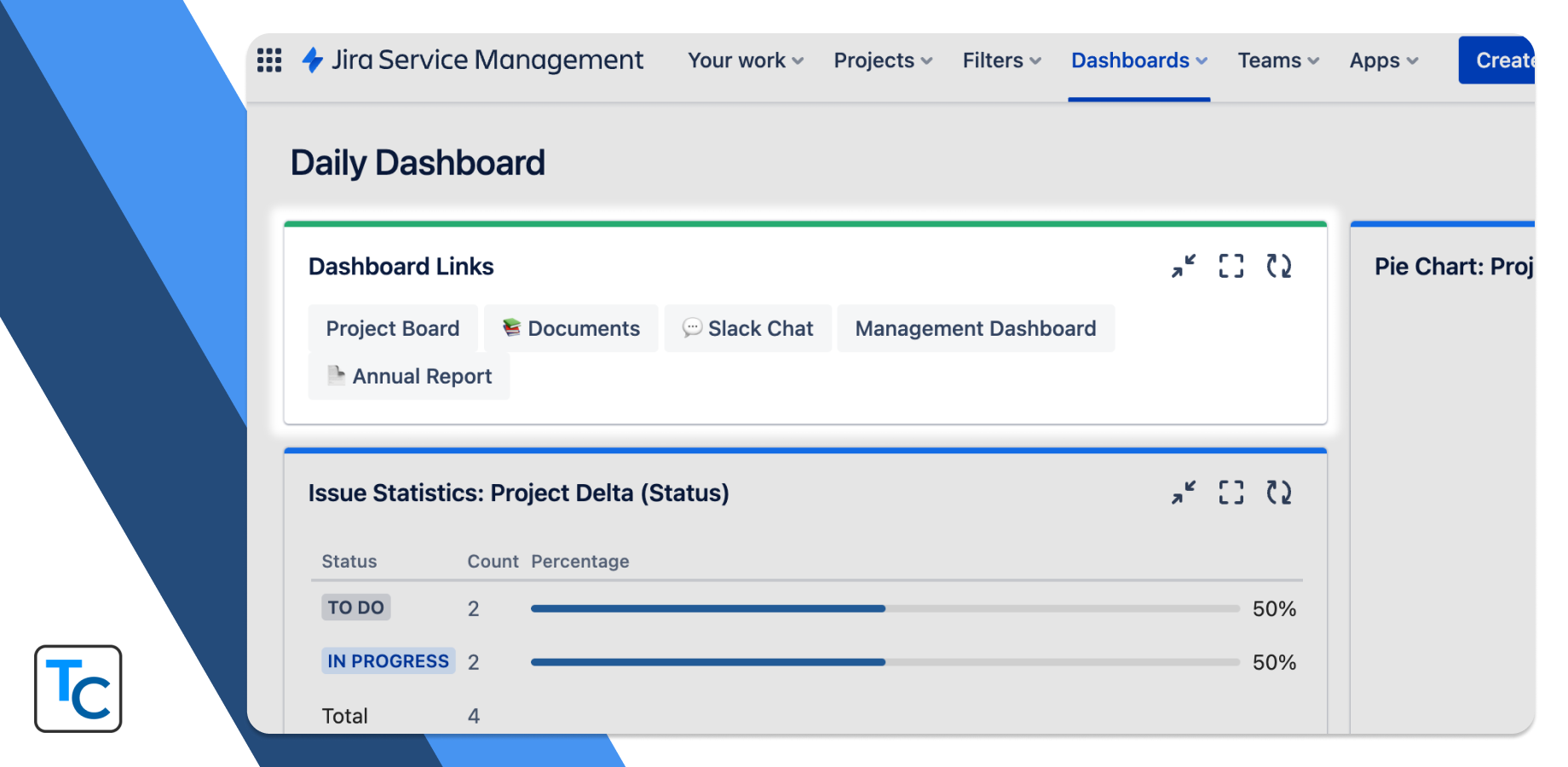Expand the Your work dropdown
The width and height of the screenshot is (1568, 767).
point(746,61)
